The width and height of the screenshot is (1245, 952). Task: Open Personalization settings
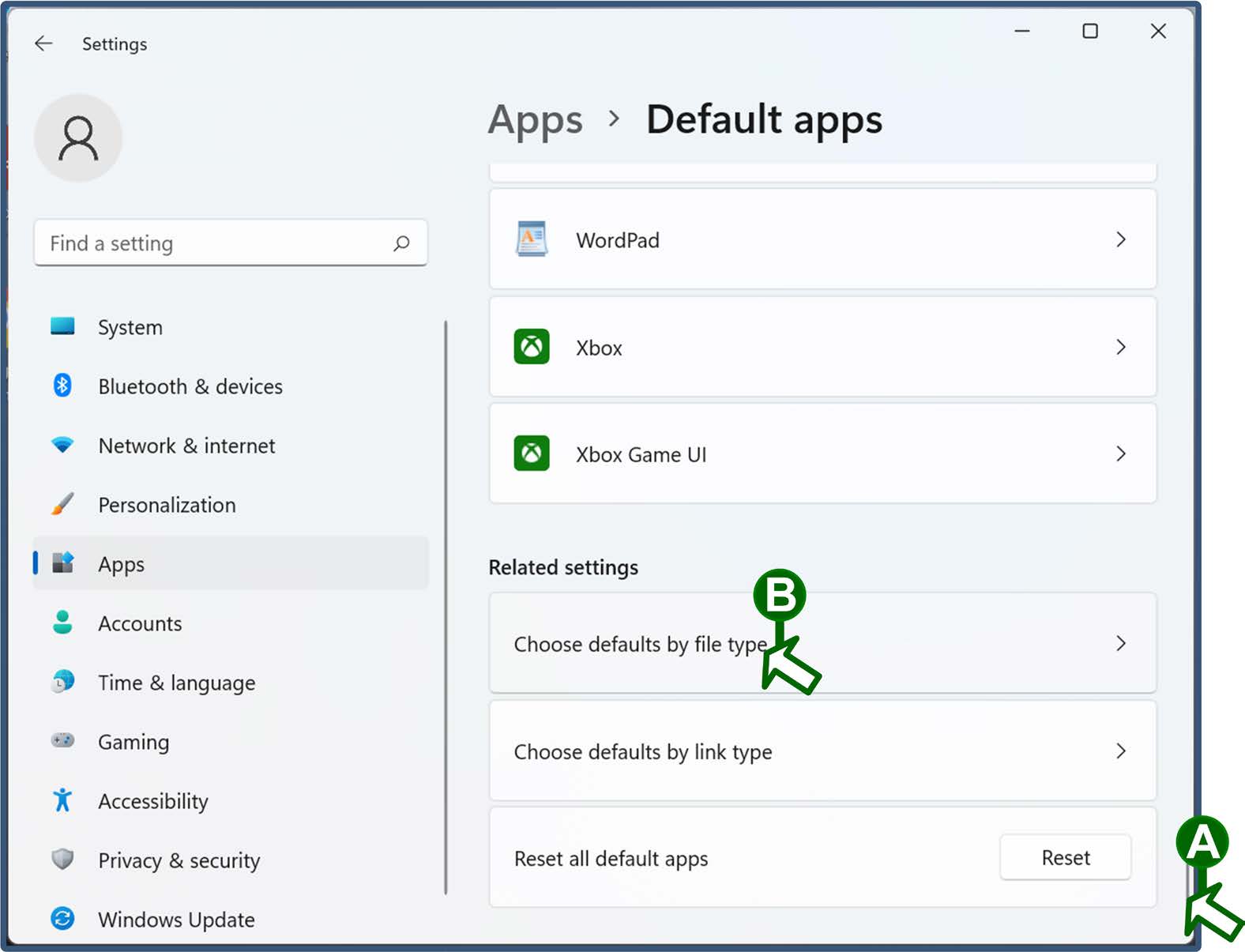(x=231, y=505)
